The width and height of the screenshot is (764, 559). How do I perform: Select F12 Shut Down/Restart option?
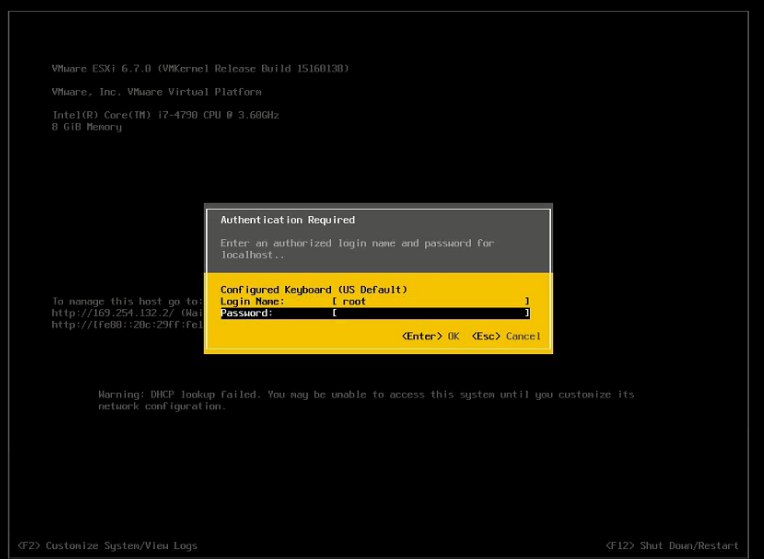pyautogui.click(x=672, y=546)
